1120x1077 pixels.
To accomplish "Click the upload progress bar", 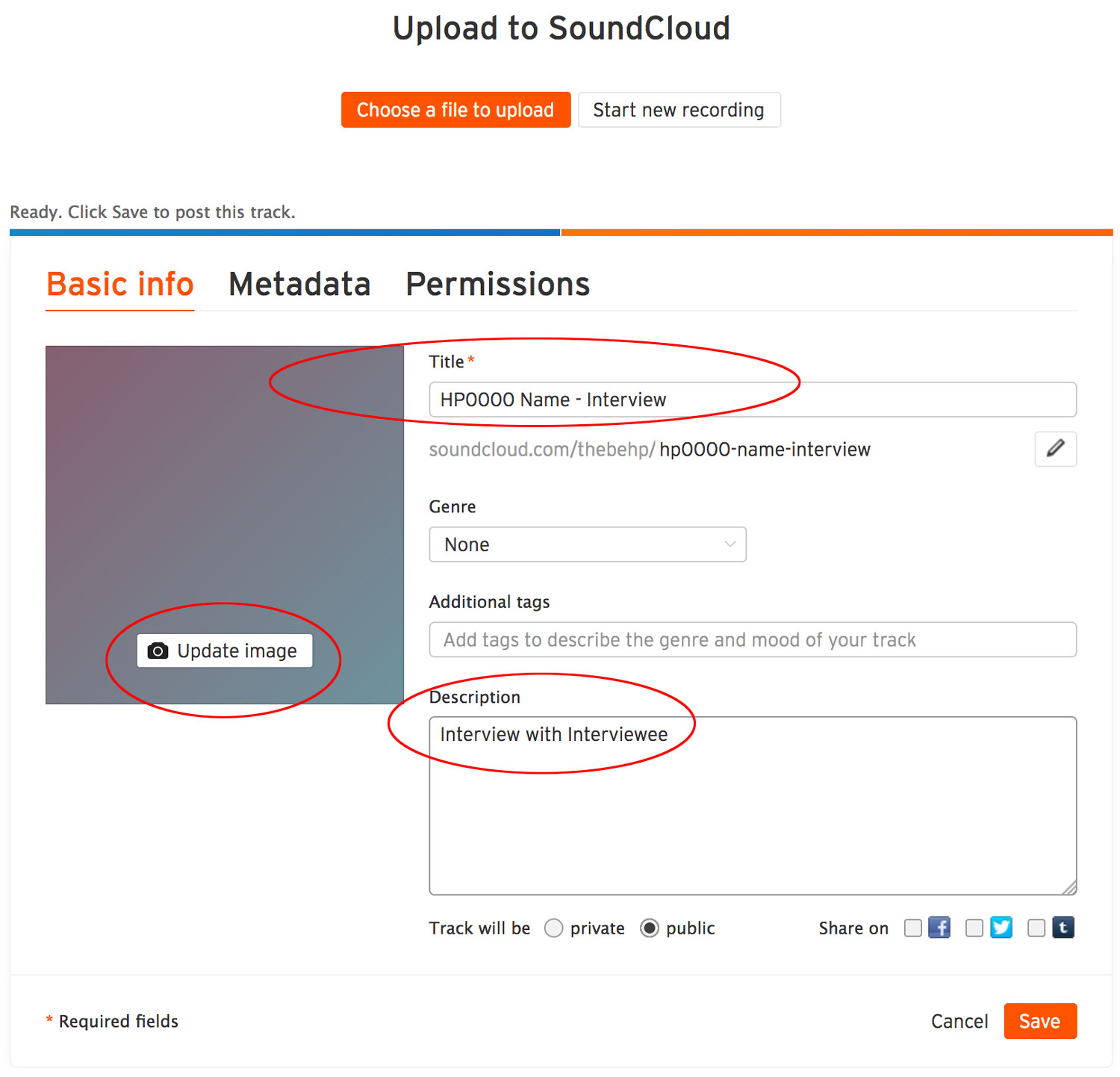I will [x=560, y=233].
